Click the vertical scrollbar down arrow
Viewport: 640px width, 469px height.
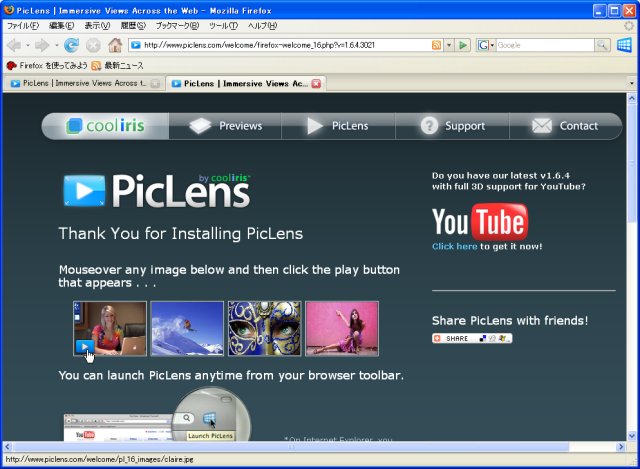[631, 436]
